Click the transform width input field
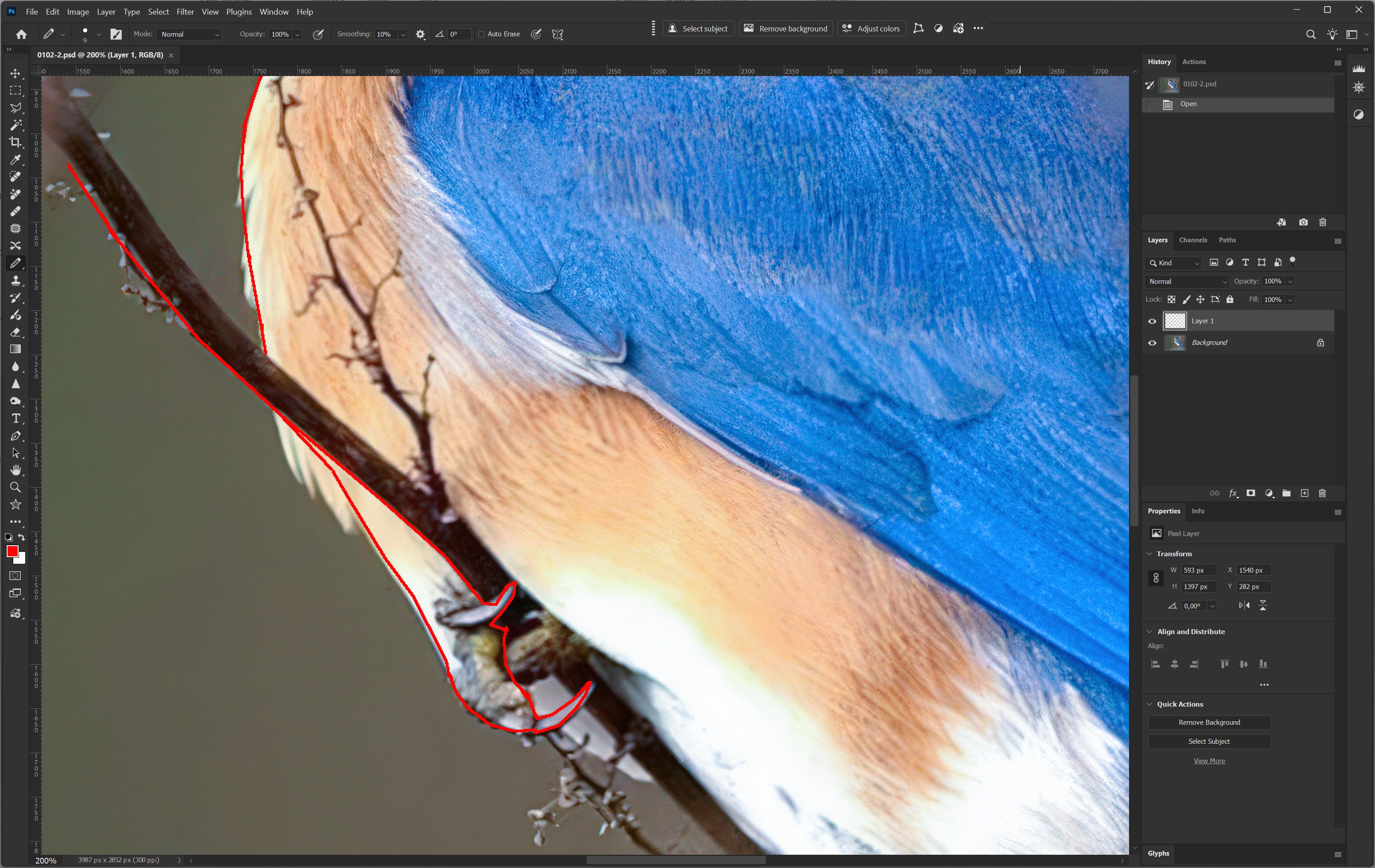The width and height of the screenshot is (1375, 868). pyautogui.click(x=1198, y=570)
